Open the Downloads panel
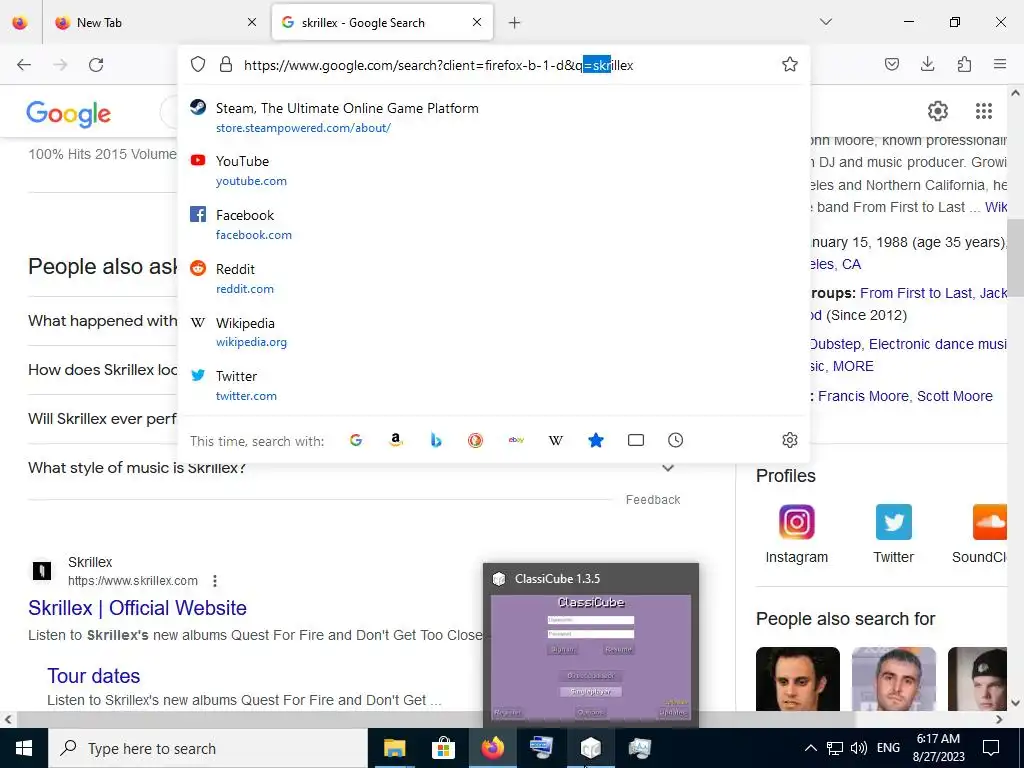The image size is (1024, 768). [x=927, y=64]
